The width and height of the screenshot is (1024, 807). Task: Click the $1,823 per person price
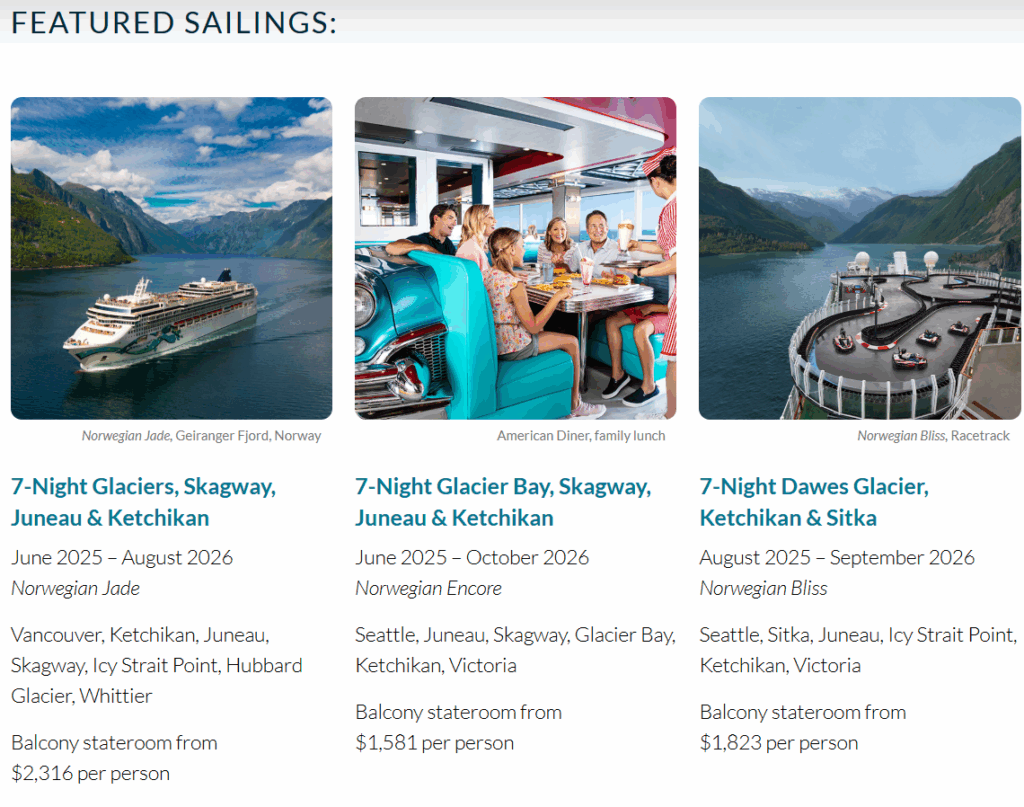[x=778, y=742]
